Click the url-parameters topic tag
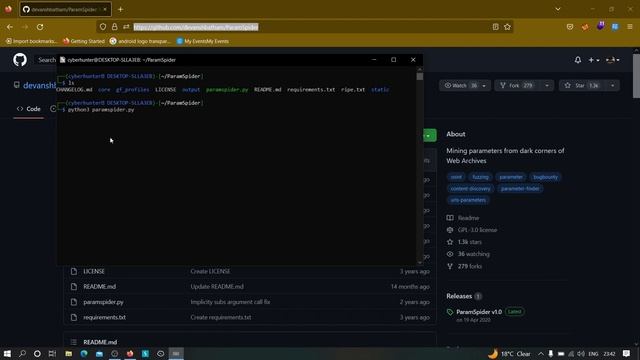Image resolution: width=640 pixels, height=360 pixels. pyautogui.click(x=468, y=200)
